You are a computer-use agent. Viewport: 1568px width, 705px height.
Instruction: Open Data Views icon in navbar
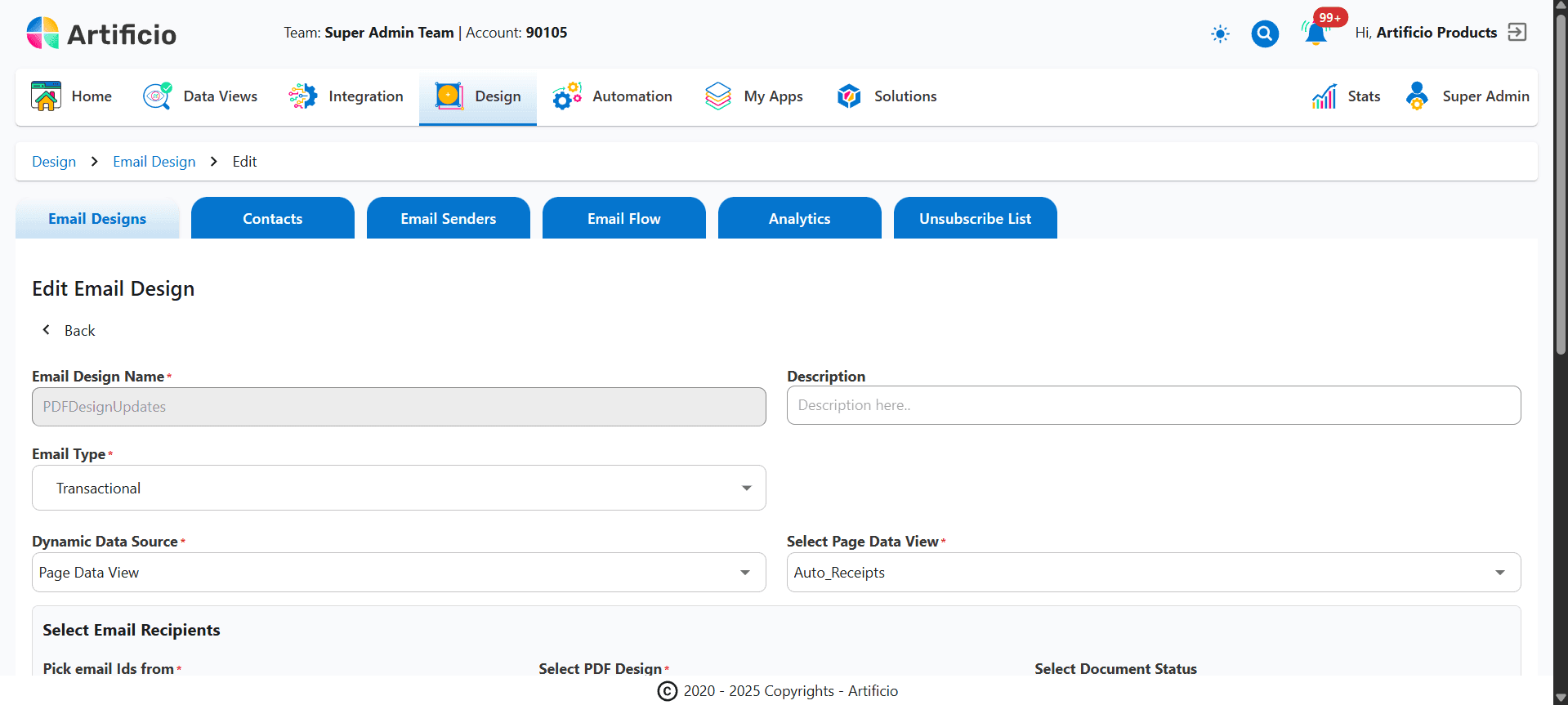tap(157, 96)
